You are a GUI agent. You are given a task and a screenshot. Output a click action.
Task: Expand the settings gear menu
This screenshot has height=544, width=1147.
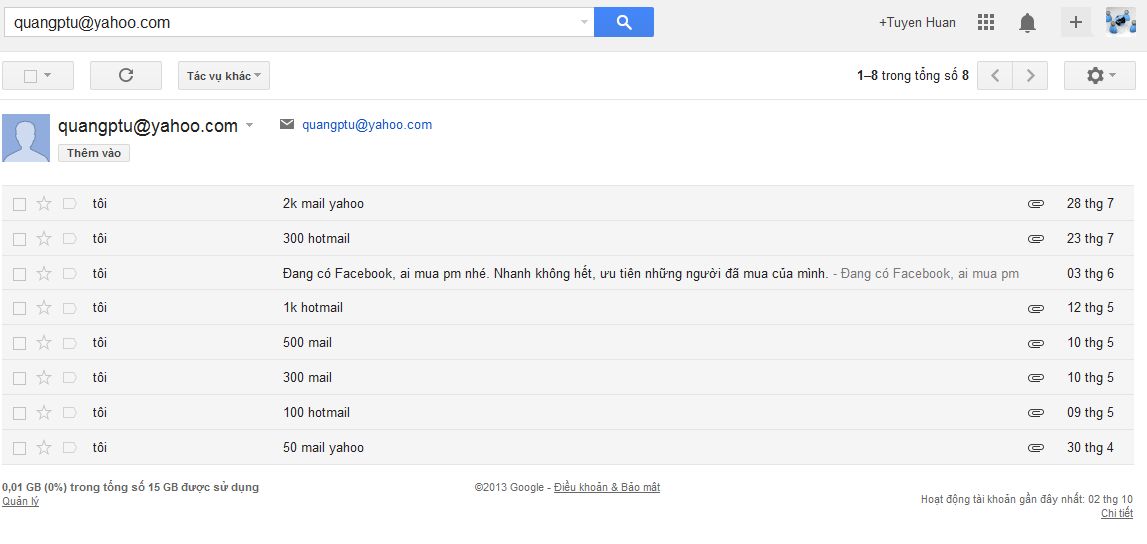pyautogui.click(x=1100, y=75)
